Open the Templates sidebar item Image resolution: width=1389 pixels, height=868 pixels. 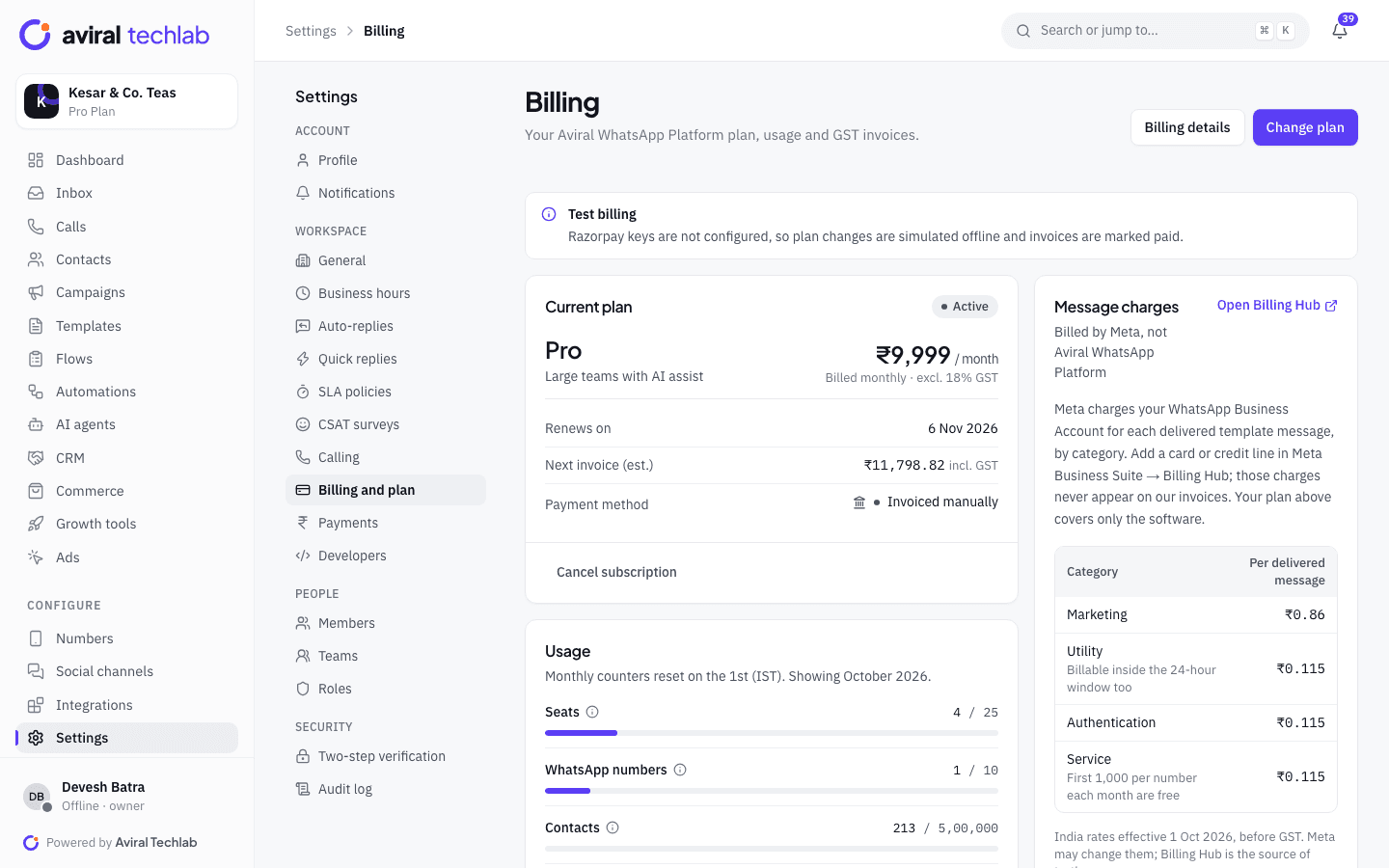click(x=127, y=326)
